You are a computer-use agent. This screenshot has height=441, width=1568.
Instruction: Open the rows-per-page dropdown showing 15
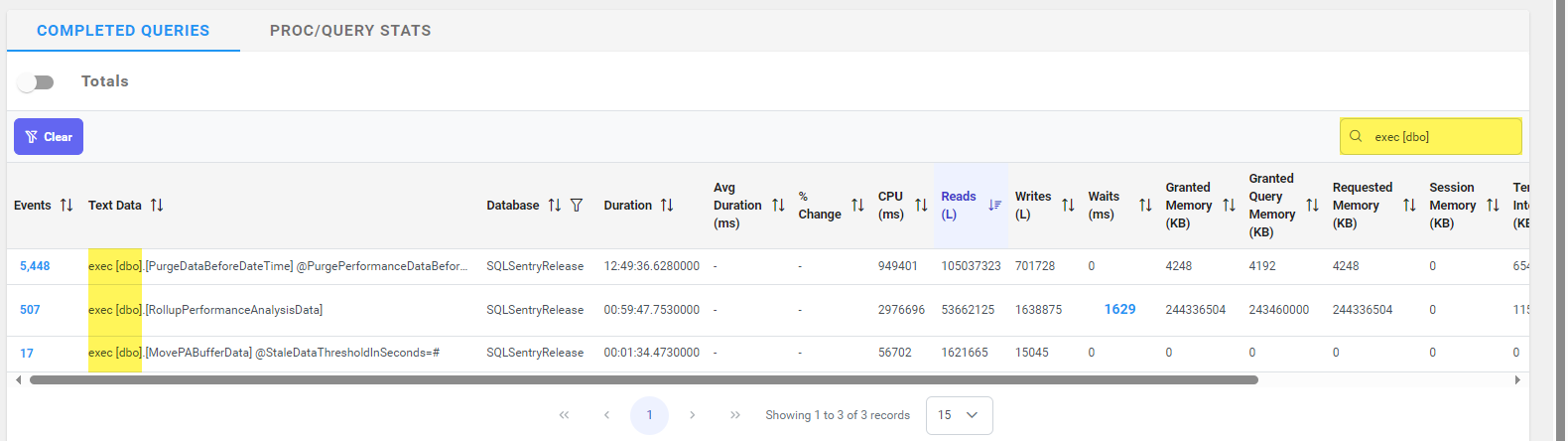coord(959,415)
